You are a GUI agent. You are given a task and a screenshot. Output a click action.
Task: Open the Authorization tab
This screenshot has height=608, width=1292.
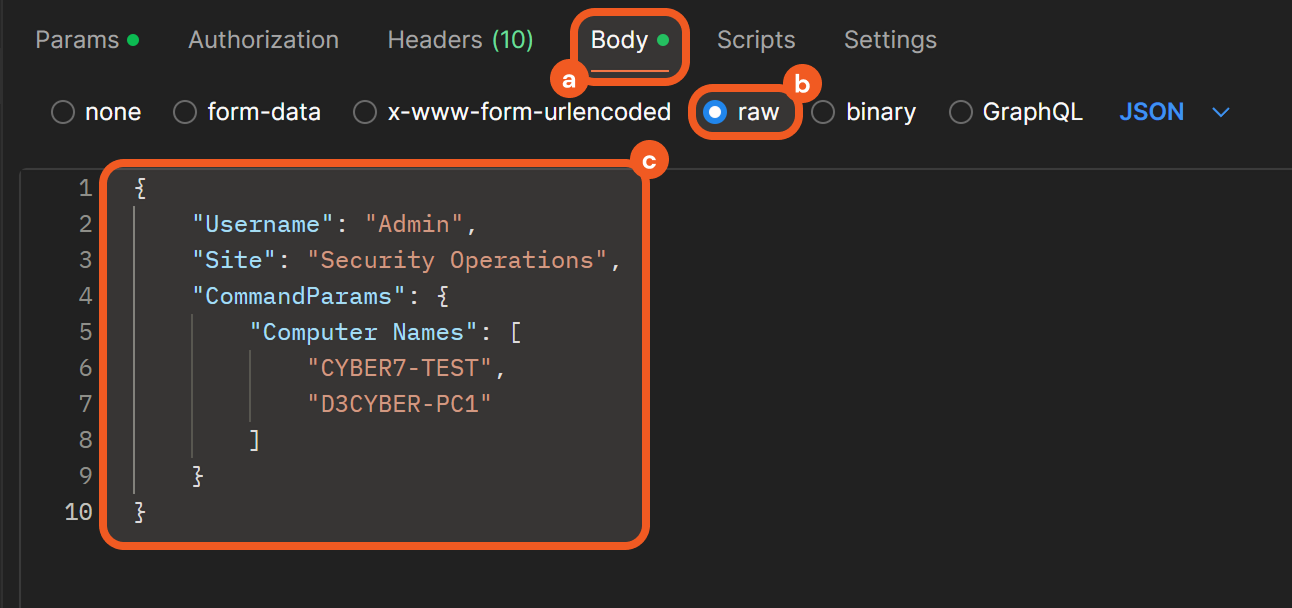coord(263,40)
